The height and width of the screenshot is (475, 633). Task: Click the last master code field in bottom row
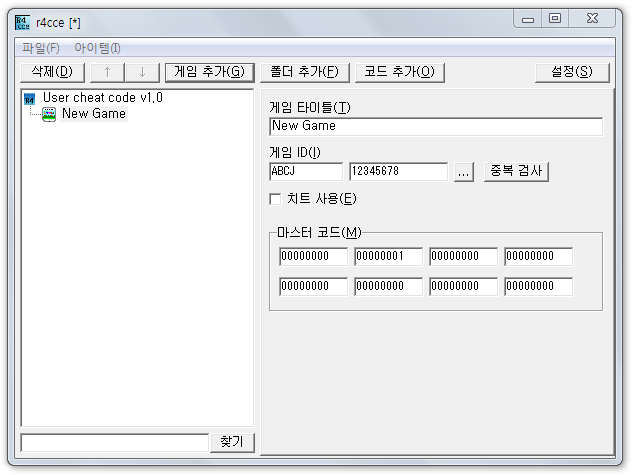(x=539, y=286)
